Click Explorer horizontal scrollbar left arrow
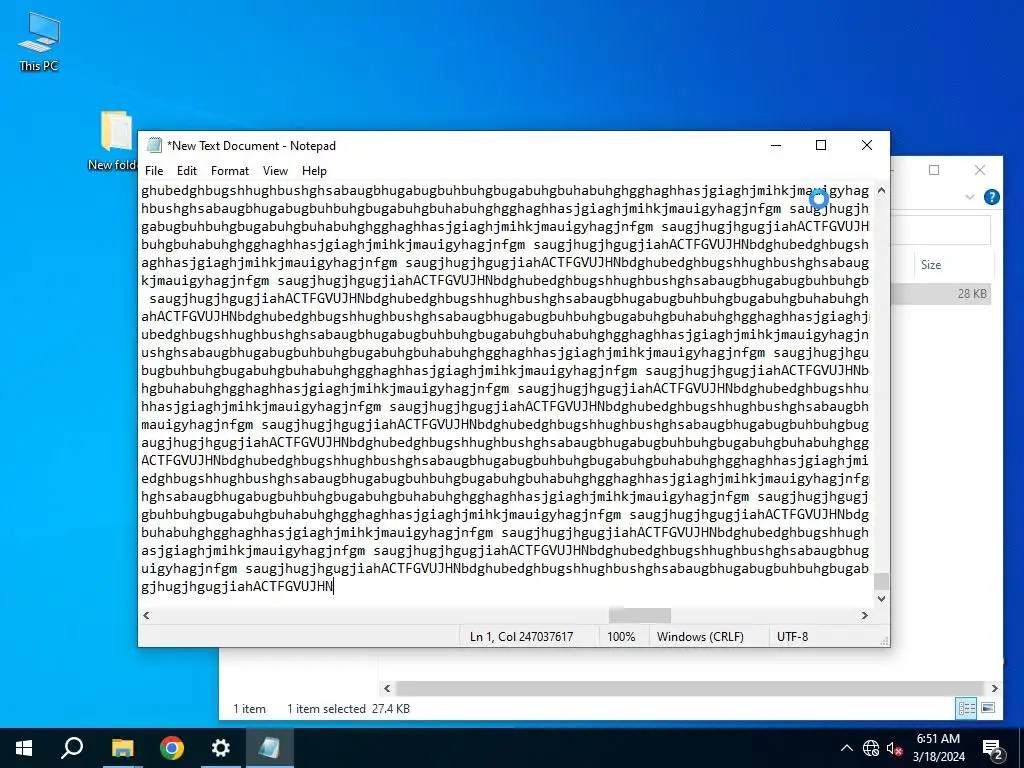This screenshot has height=768, width=1024. pos(387,688)
